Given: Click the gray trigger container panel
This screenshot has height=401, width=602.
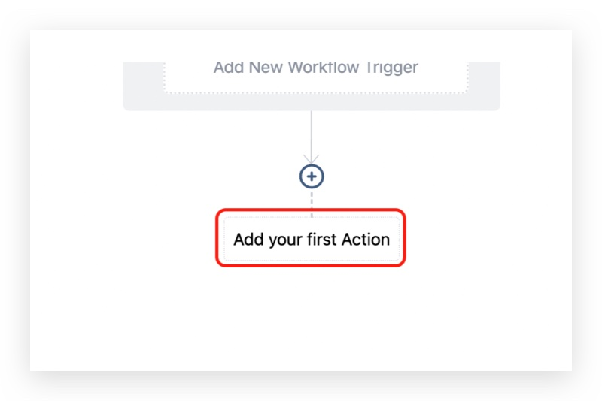Looking at the screenshot, I should tap(311, 86).
